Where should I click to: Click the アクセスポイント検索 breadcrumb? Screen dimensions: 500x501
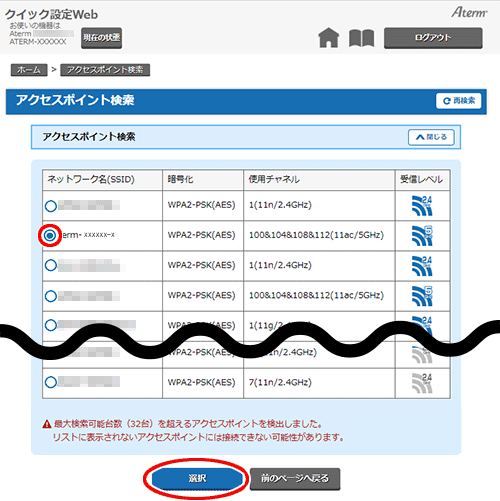click(105, 70)
